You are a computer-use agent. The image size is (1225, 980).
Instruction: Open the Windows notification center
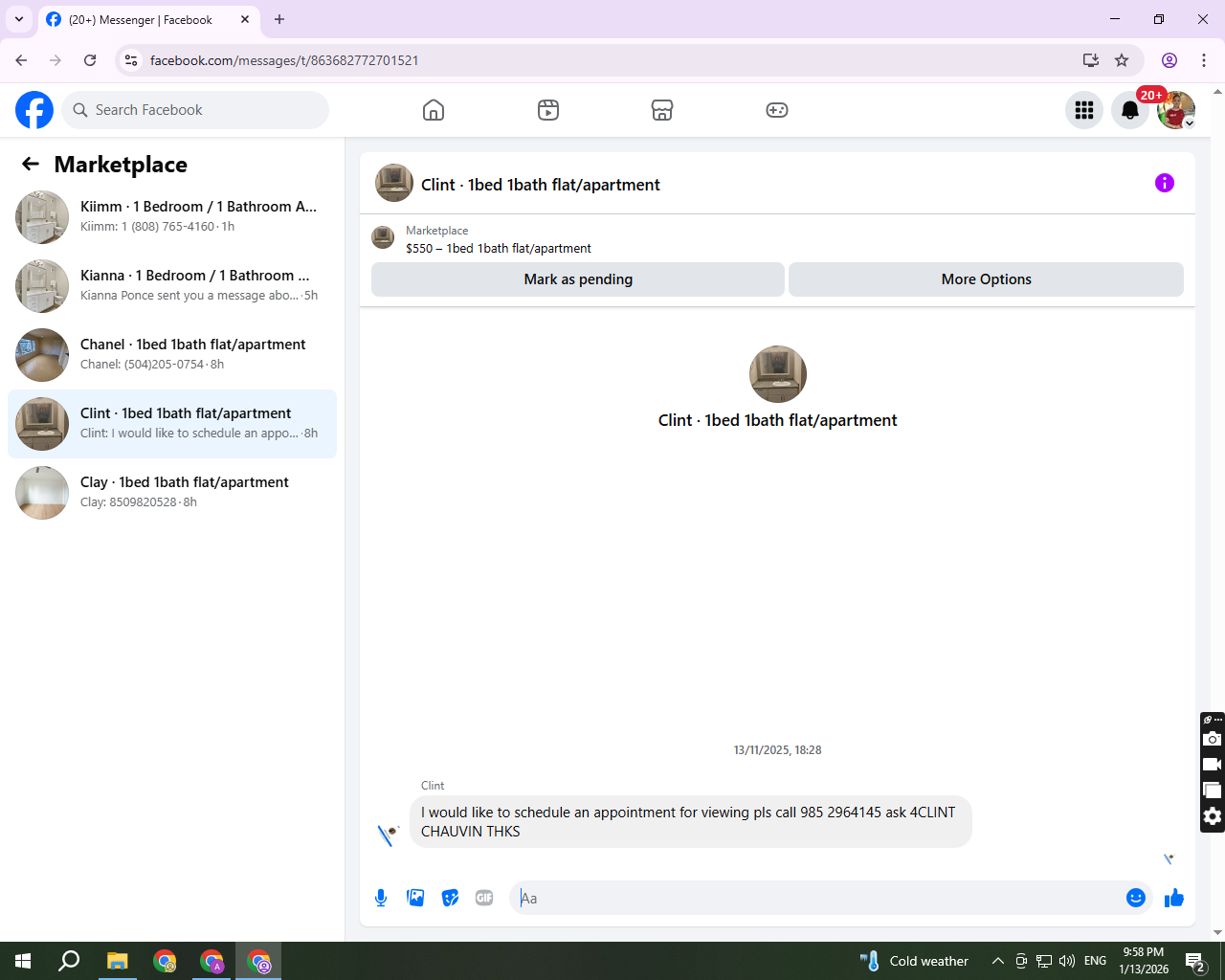(1195, 961)
